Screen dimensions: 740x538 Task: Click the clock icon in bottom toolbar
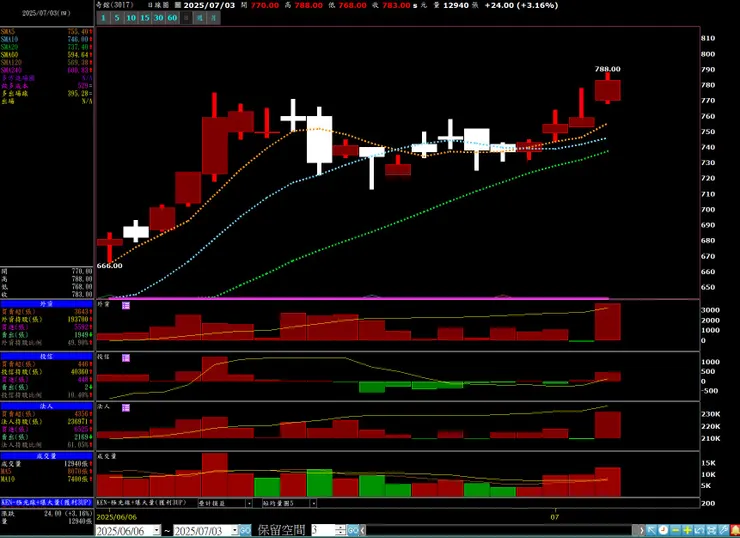[664, 530]
